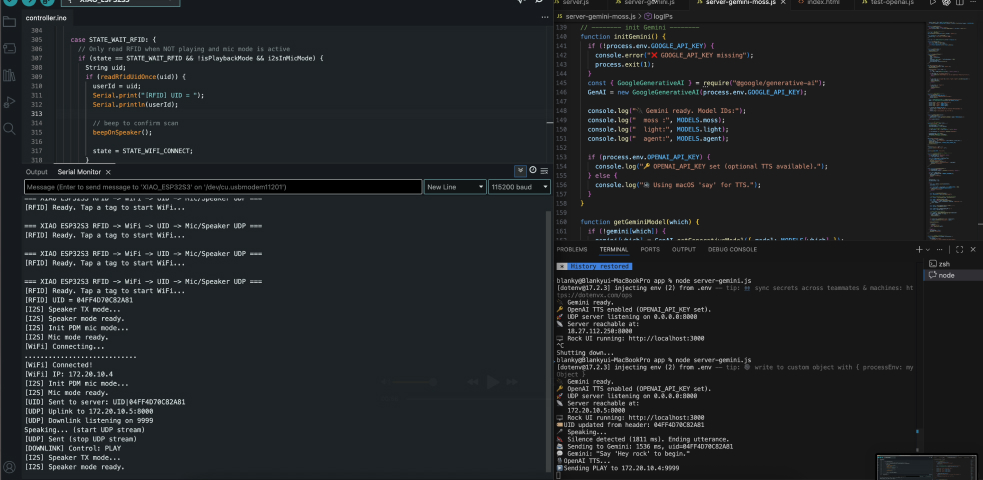Select the zsh terminal session
The width and height of the screenshot is (983, 480).
point(944,264)
